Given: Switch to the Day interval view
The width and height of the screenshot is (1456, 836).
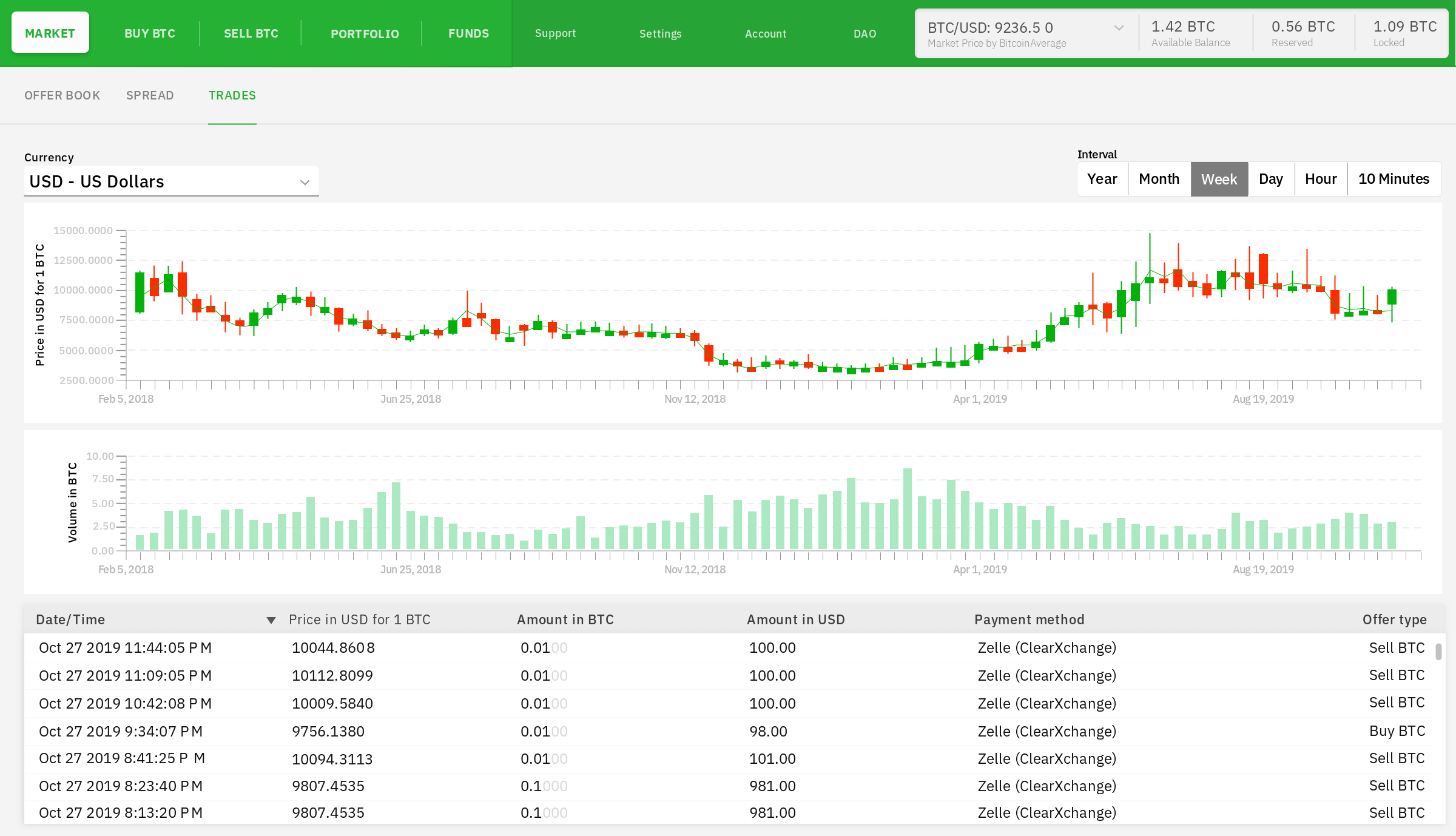Looking at the screenshot, I should click(x=1270, y=179).
